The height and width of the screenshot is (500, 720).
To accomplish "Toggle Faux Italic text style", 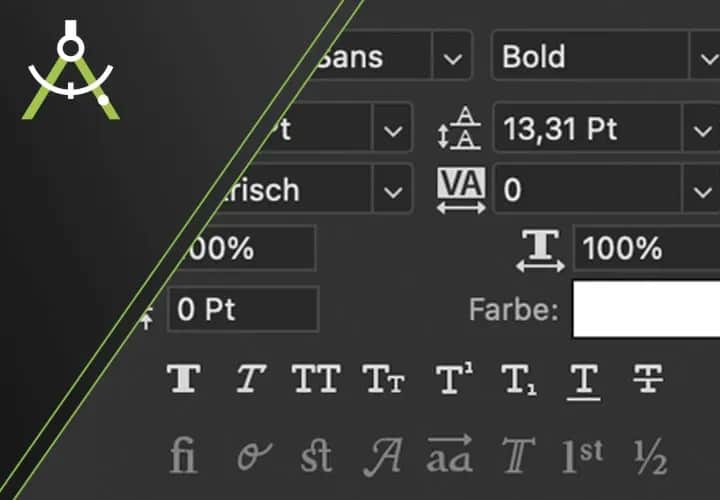I will pyautogui.click(x=248, y=379).
